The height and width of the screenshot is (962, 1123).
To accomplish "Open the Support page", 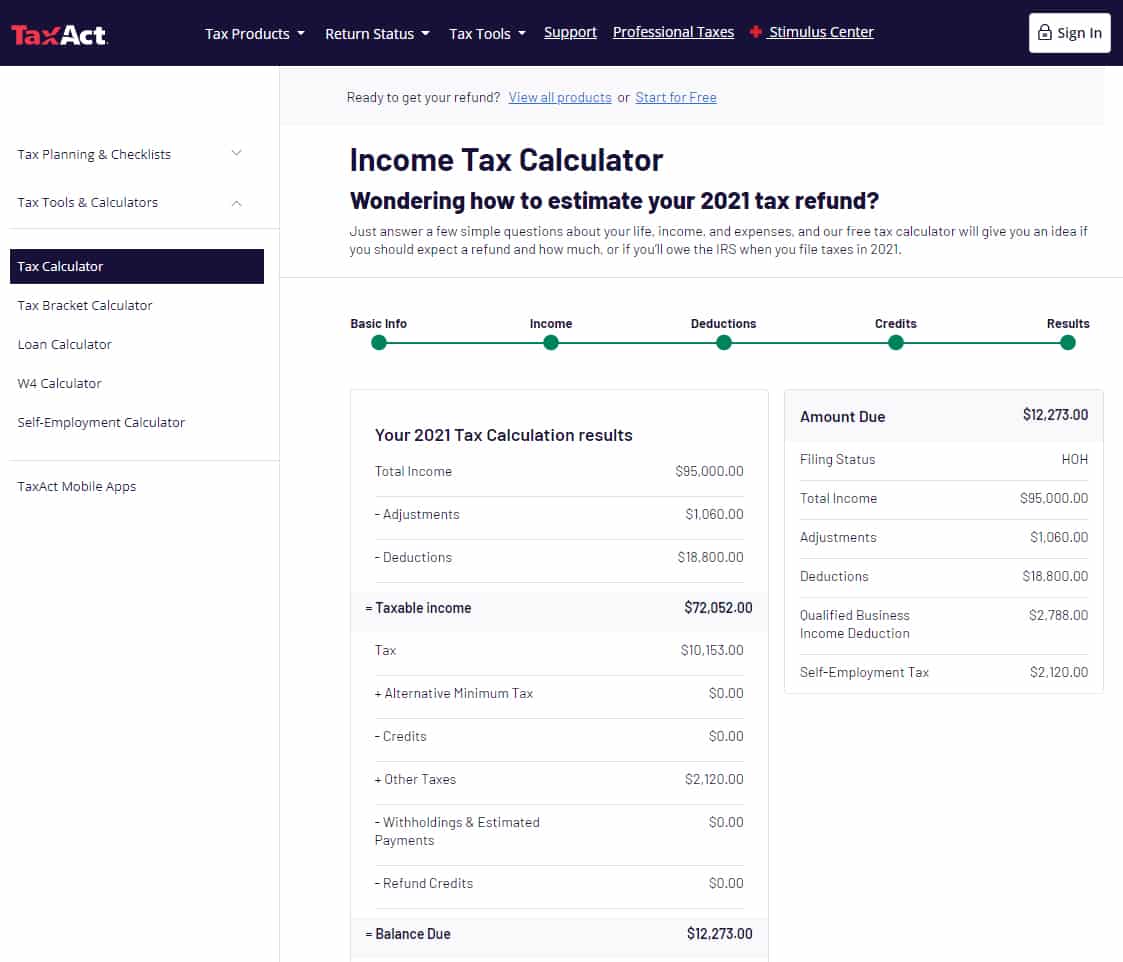I will point(570,31).
